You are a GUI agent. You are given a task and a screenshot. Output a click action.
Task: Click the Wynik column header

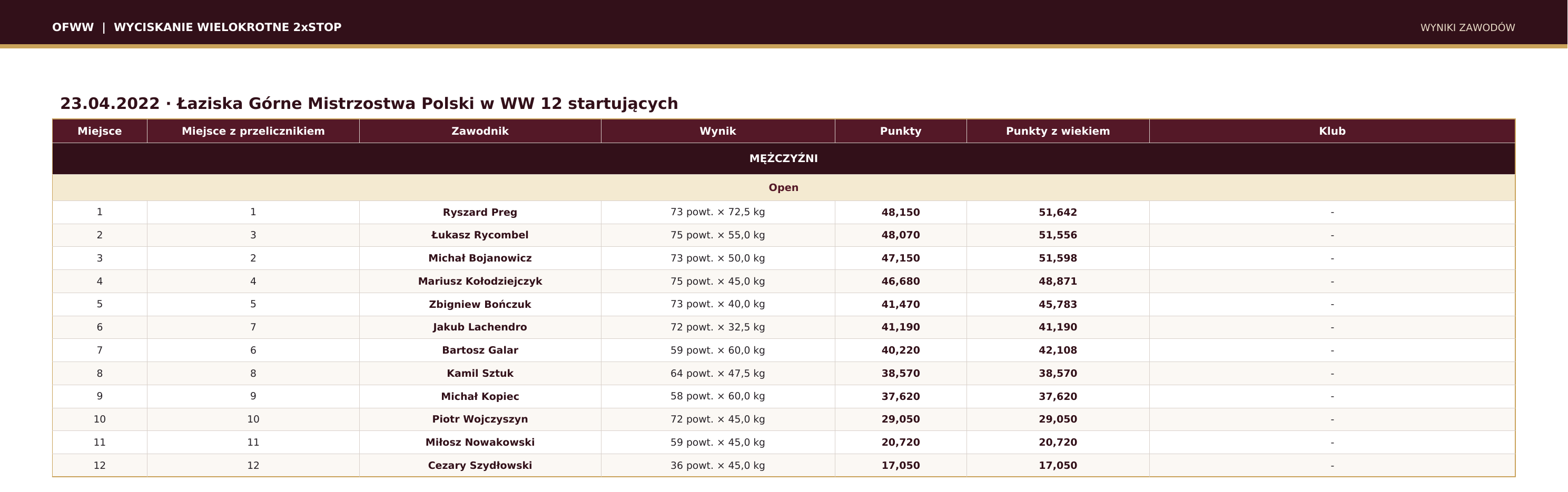point(718,132)
